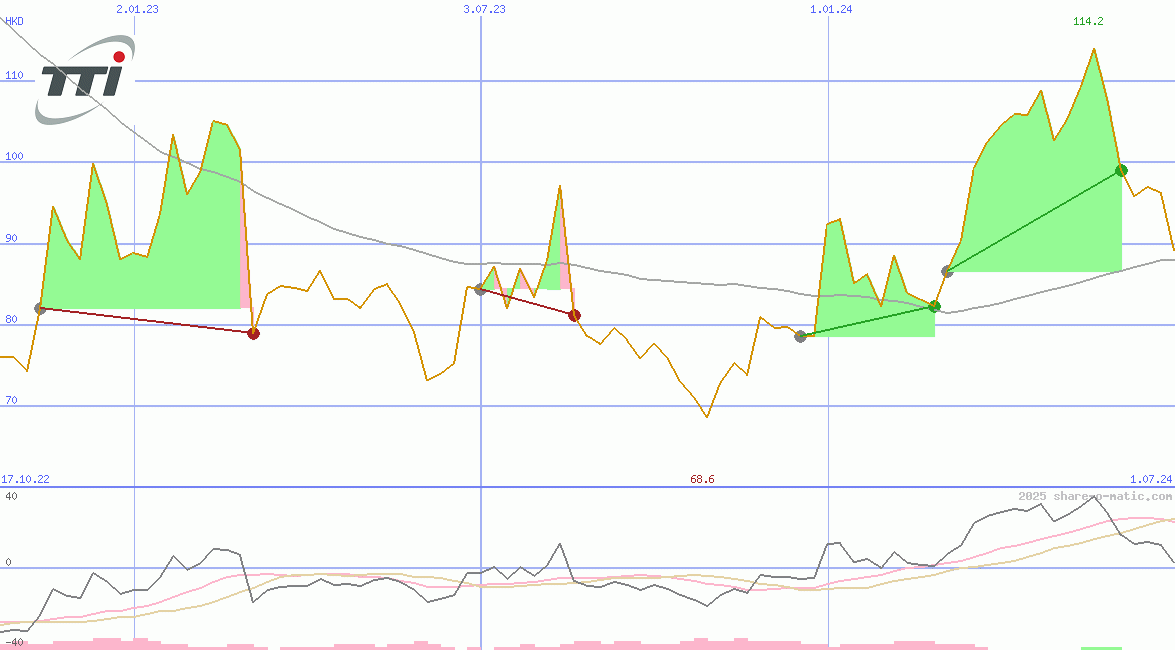
Task: Click the 1.07.24 end date label
Action: point(1150,480)
